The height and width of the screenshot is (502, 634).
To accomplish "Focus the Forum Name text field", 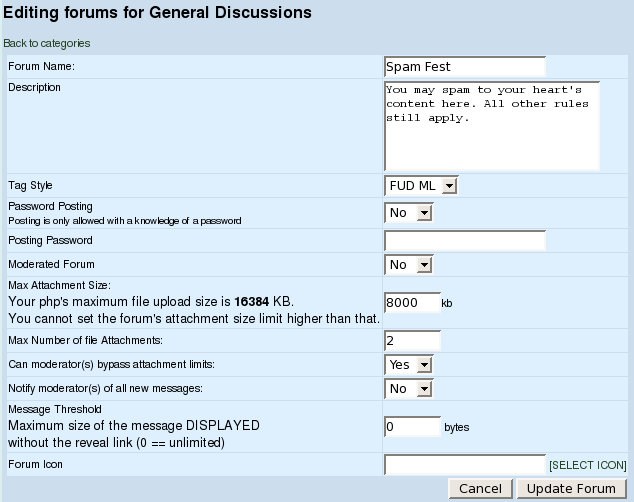I will click(465, 66).
